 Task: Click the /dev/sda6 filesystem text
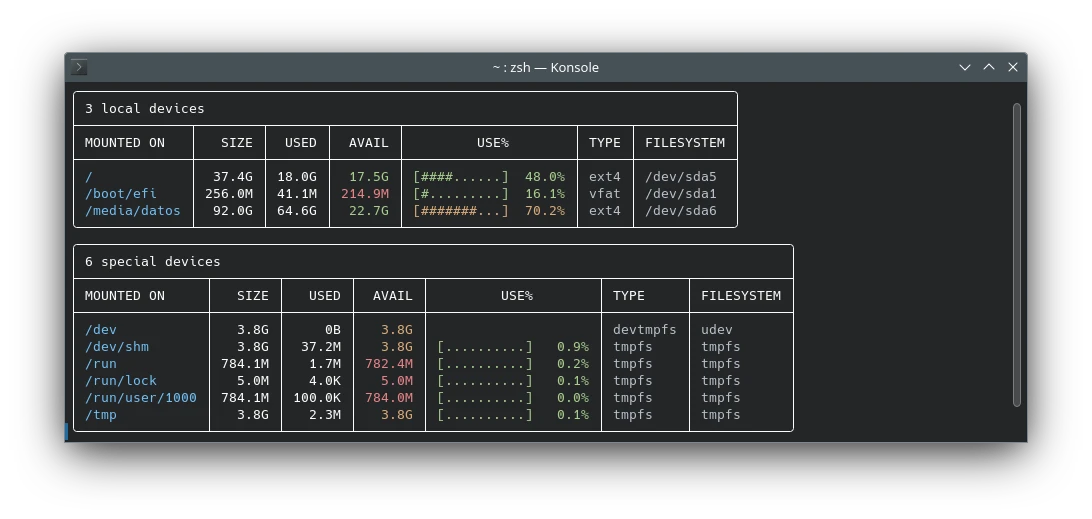[x=681, y=211]
